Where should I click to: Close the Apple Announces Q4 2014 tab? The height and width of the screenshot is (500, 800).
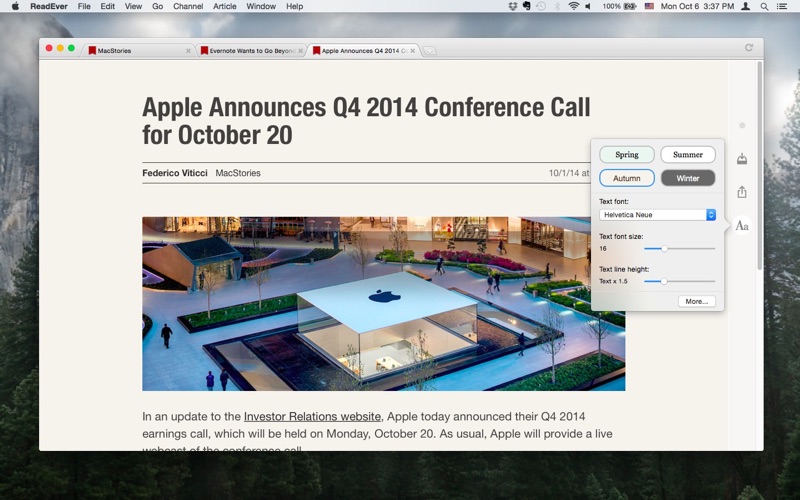[413, 51]
